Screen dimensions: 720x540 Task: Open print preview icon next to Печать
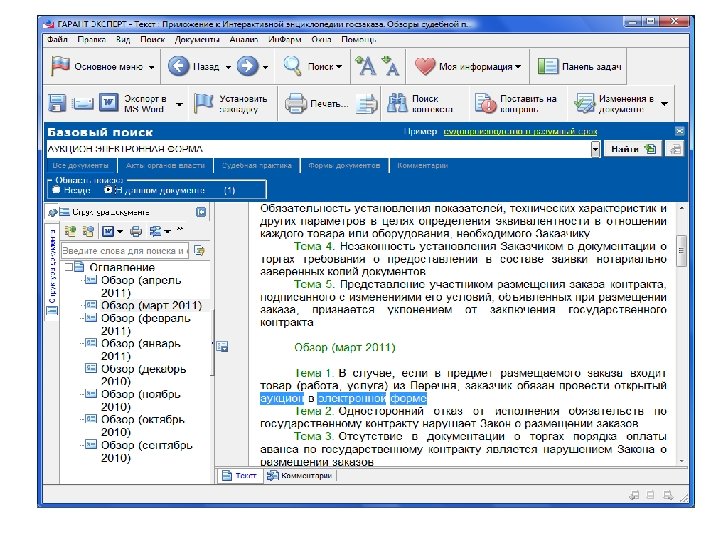(366, 104)
